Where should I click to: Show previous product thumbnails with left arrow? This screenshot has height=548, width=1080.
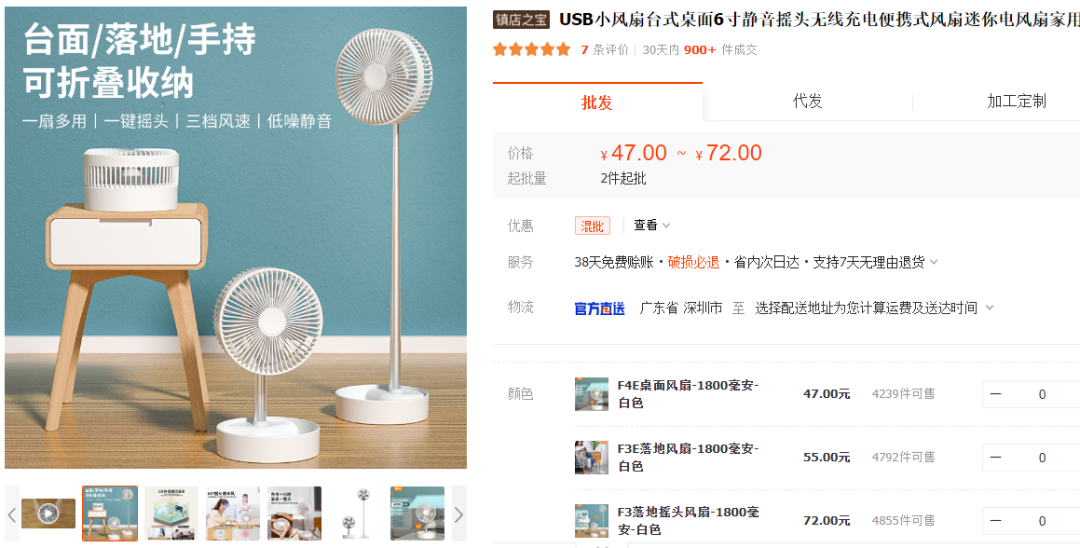[x=12, y=515]
